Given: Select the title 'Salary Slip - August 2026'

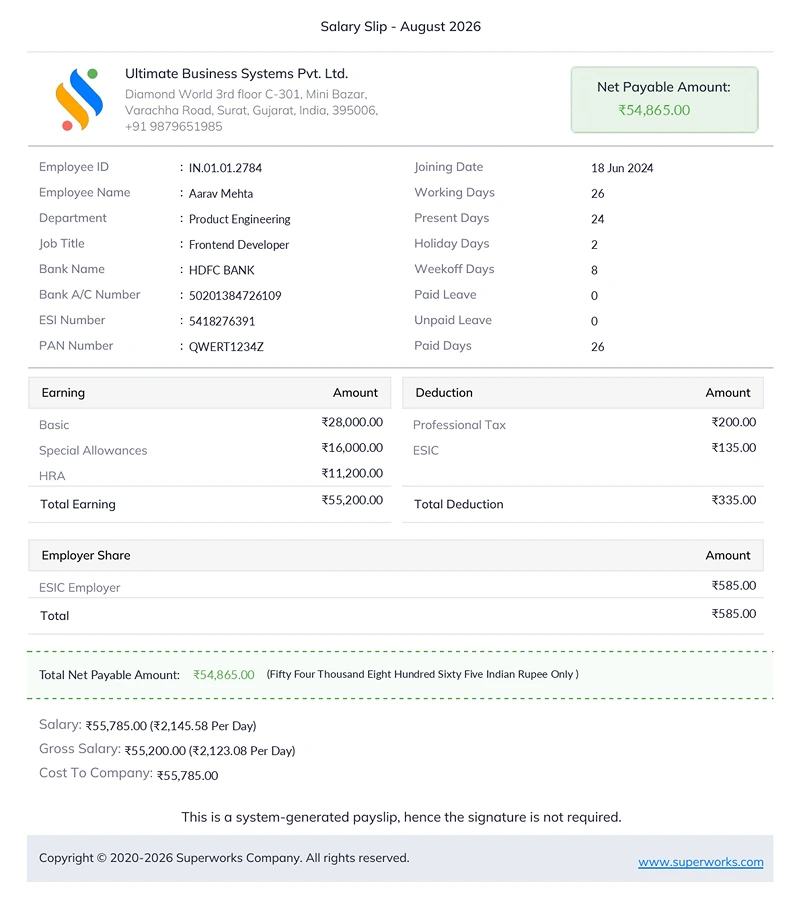Looking at the screenshot, I should tap(401, 27).
